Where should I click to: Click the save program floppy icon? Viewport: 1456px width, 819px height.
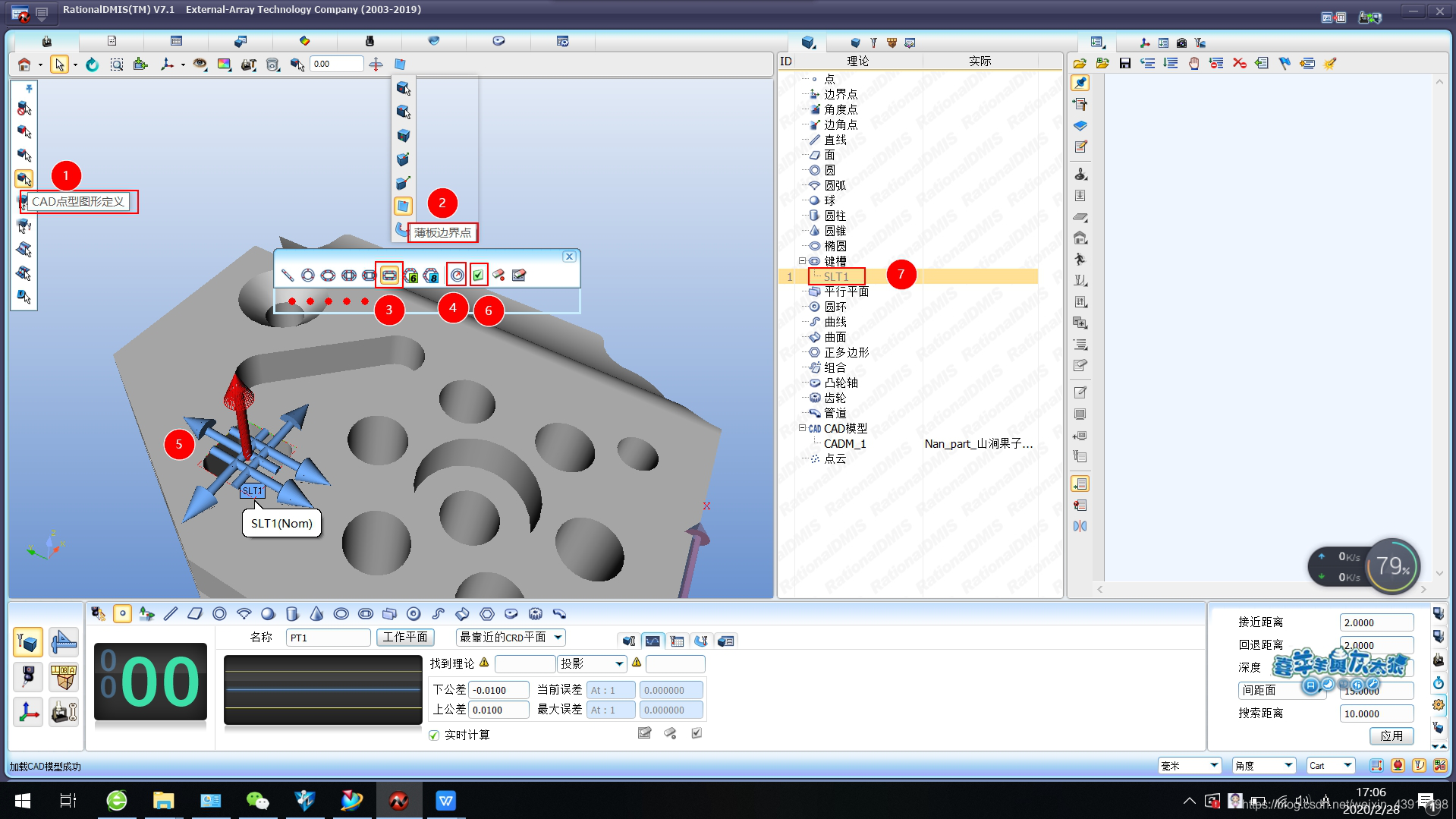1125,64
